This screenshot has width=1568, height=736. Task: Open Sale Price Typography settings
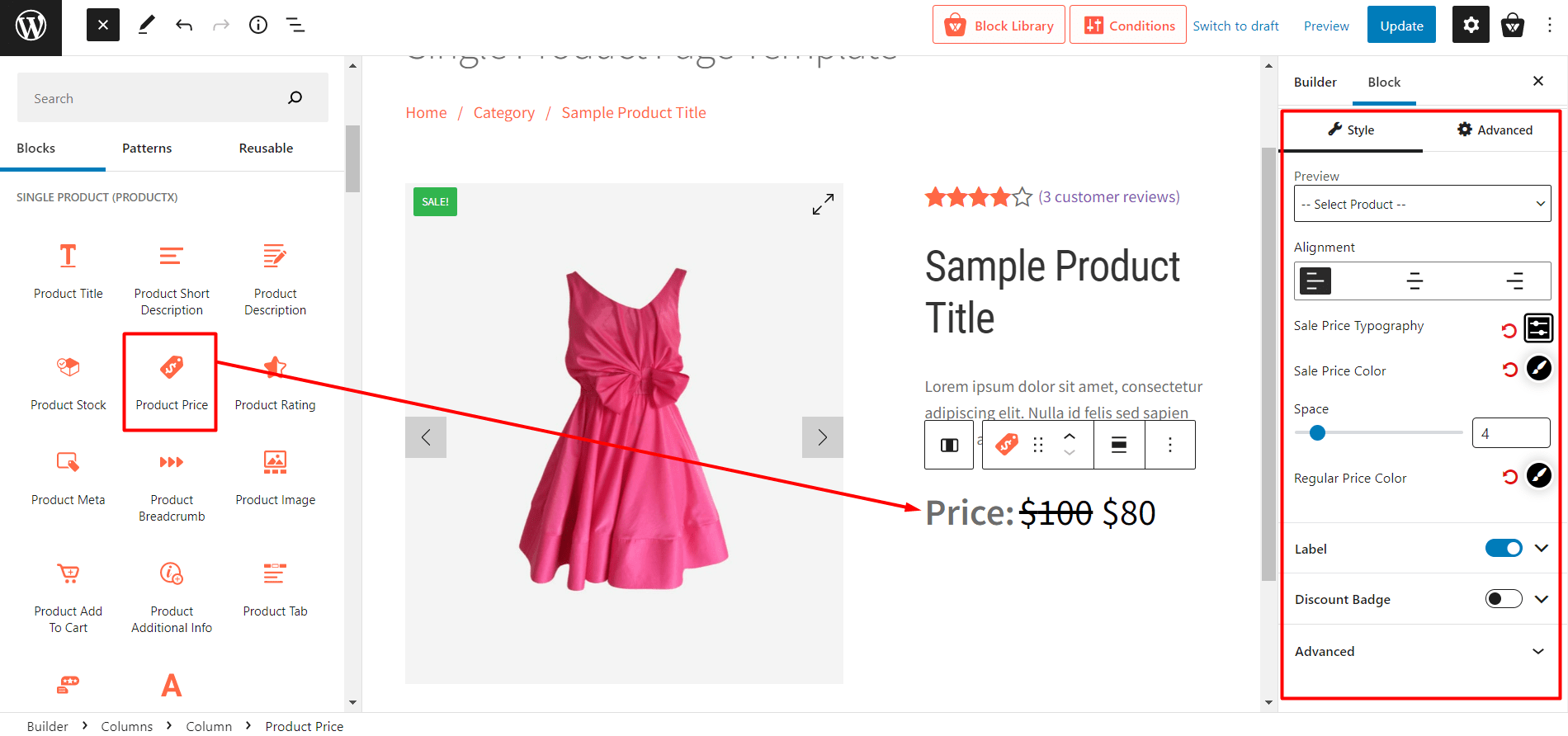click(1539, 328)
